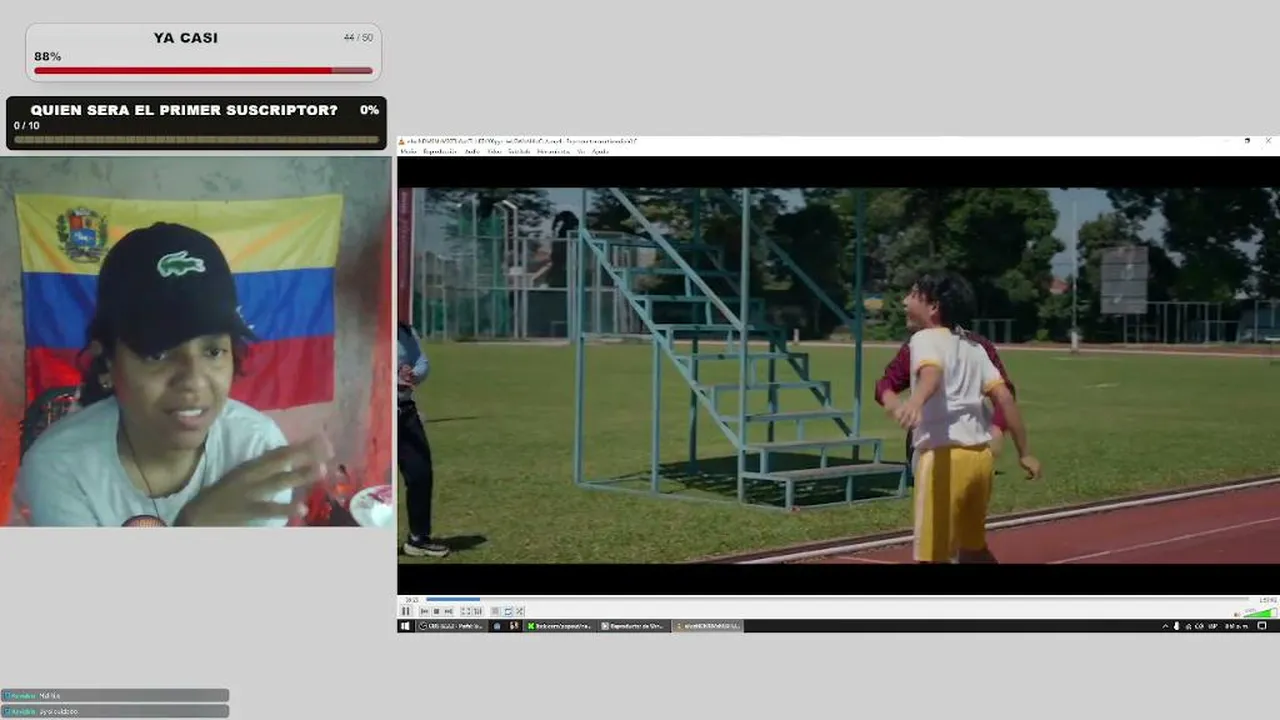Open the Windows Start menu
Viewport: 1280px width, 720px height.
(x=405, y=626)
